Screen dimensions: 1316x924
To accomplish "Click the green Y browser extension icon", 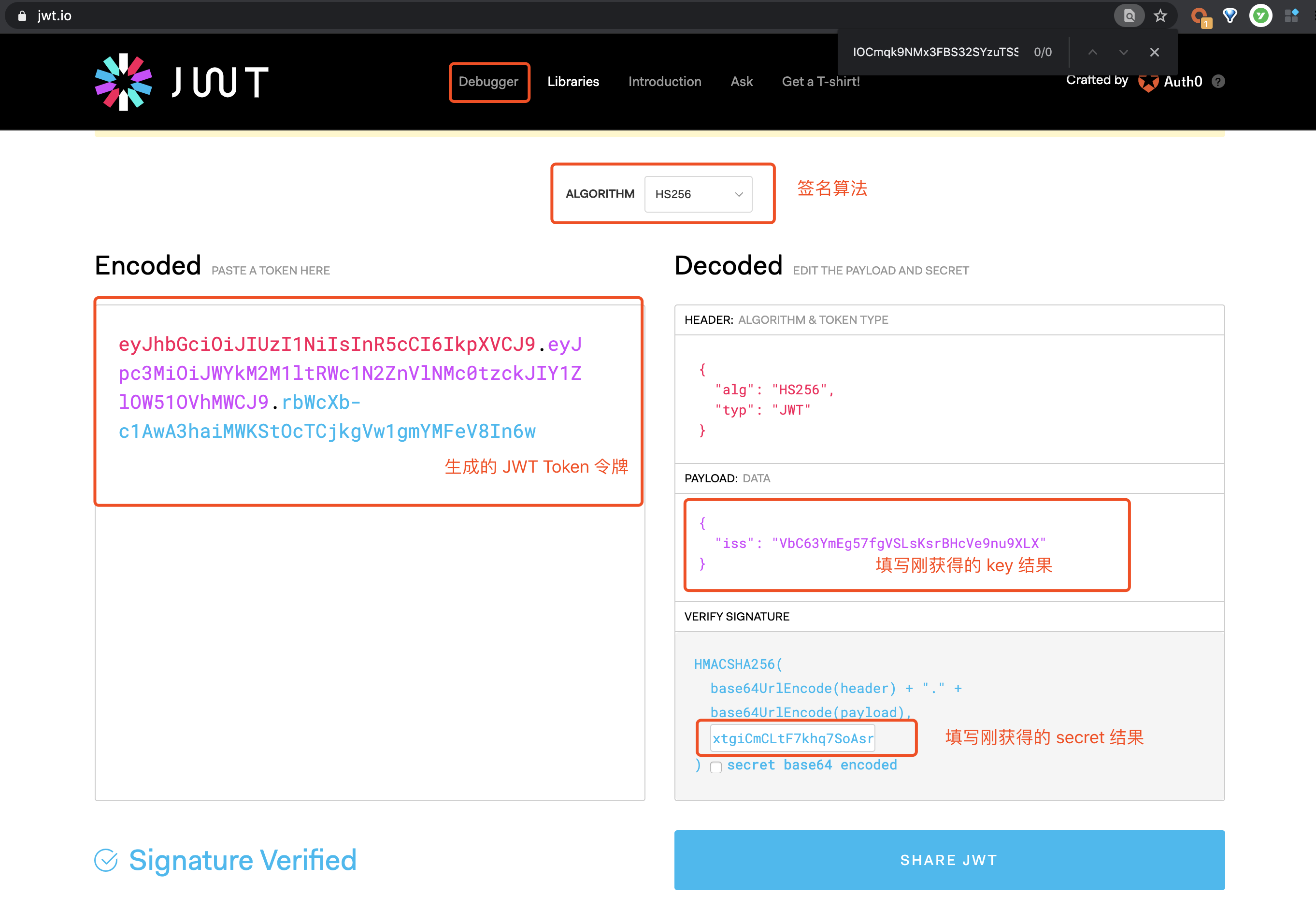I will pos(1260,15).
